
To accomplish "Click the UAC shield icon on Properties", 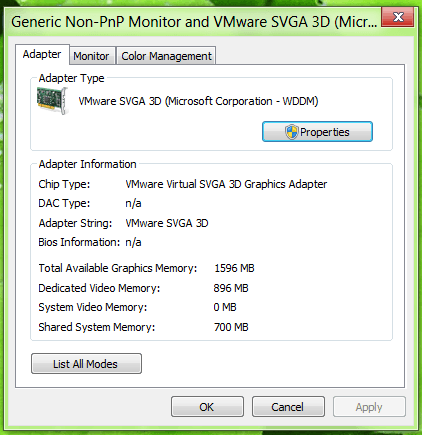I will point(291,132).
